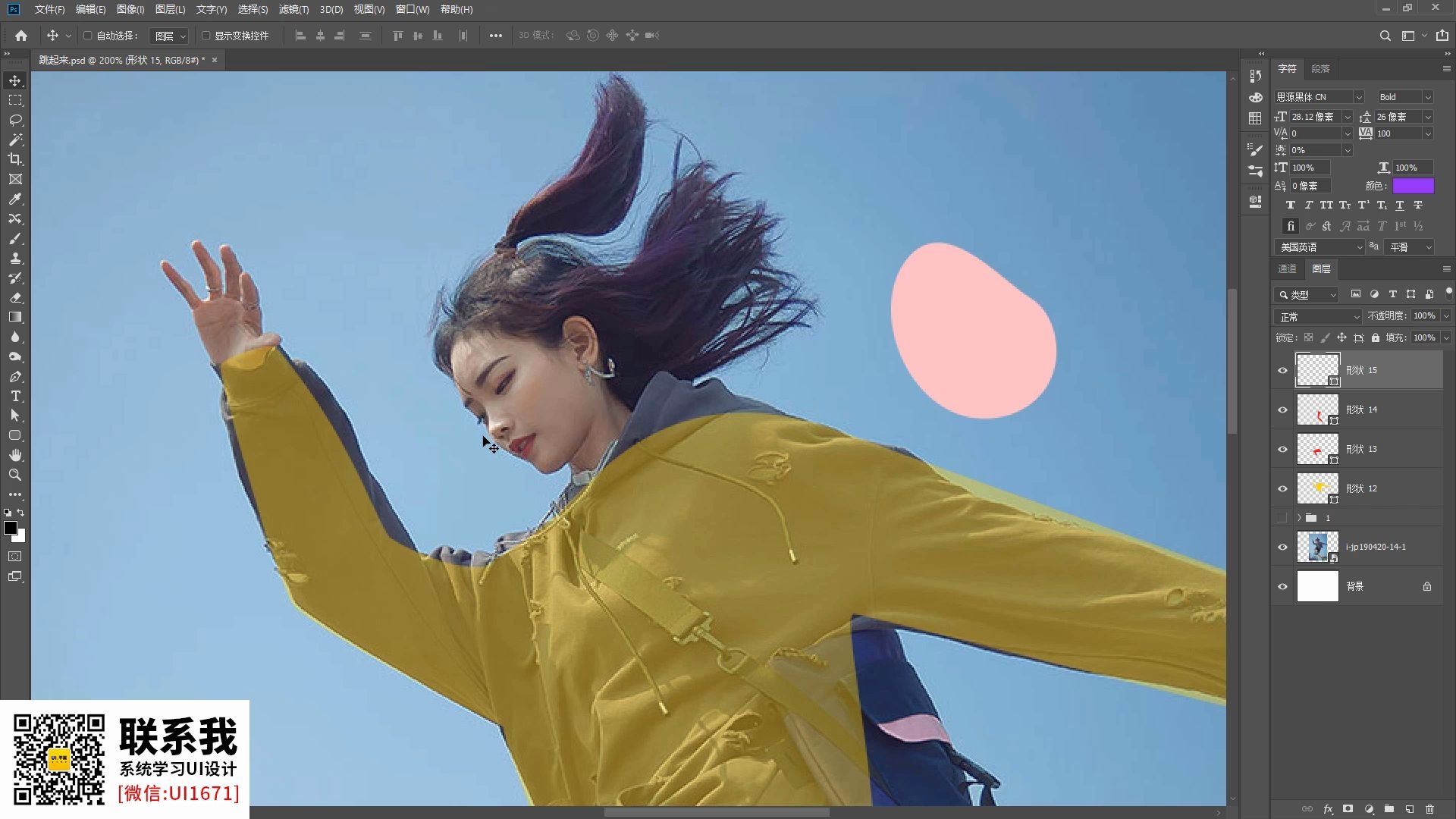Click the Faux Bold text style button
This screenshot has width=1456, height=819.
pos(1290,206)
